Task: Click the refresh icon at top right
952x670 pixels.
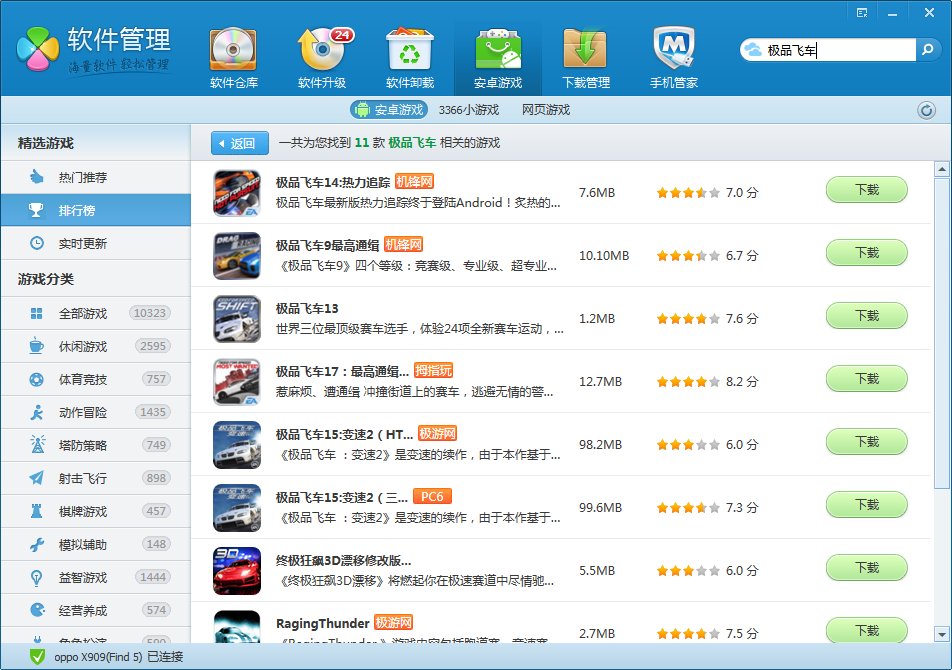Action: [x=926, y=110]
